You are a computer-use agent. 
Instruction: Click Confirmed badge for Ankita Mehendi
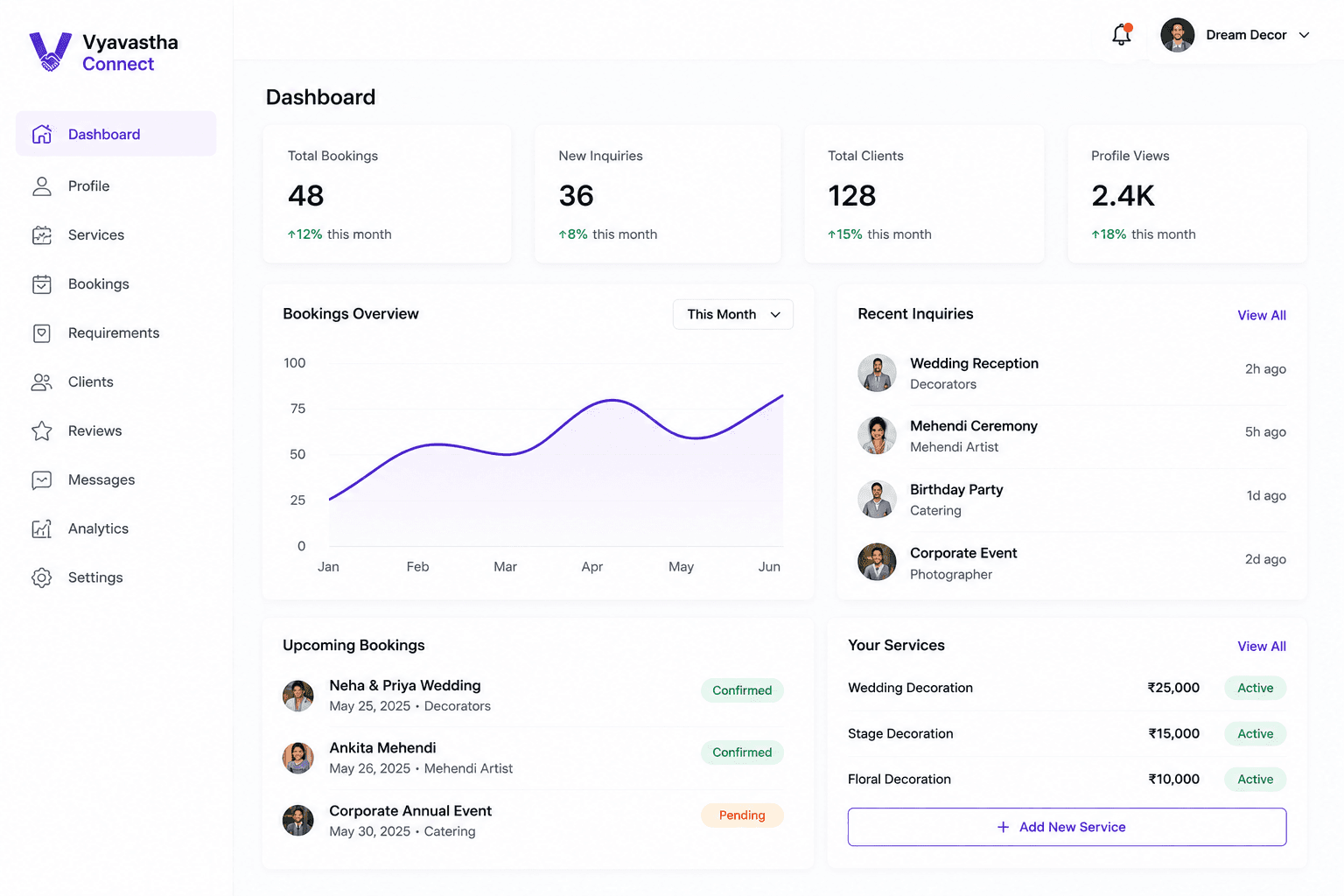click(x=742, y=752)
